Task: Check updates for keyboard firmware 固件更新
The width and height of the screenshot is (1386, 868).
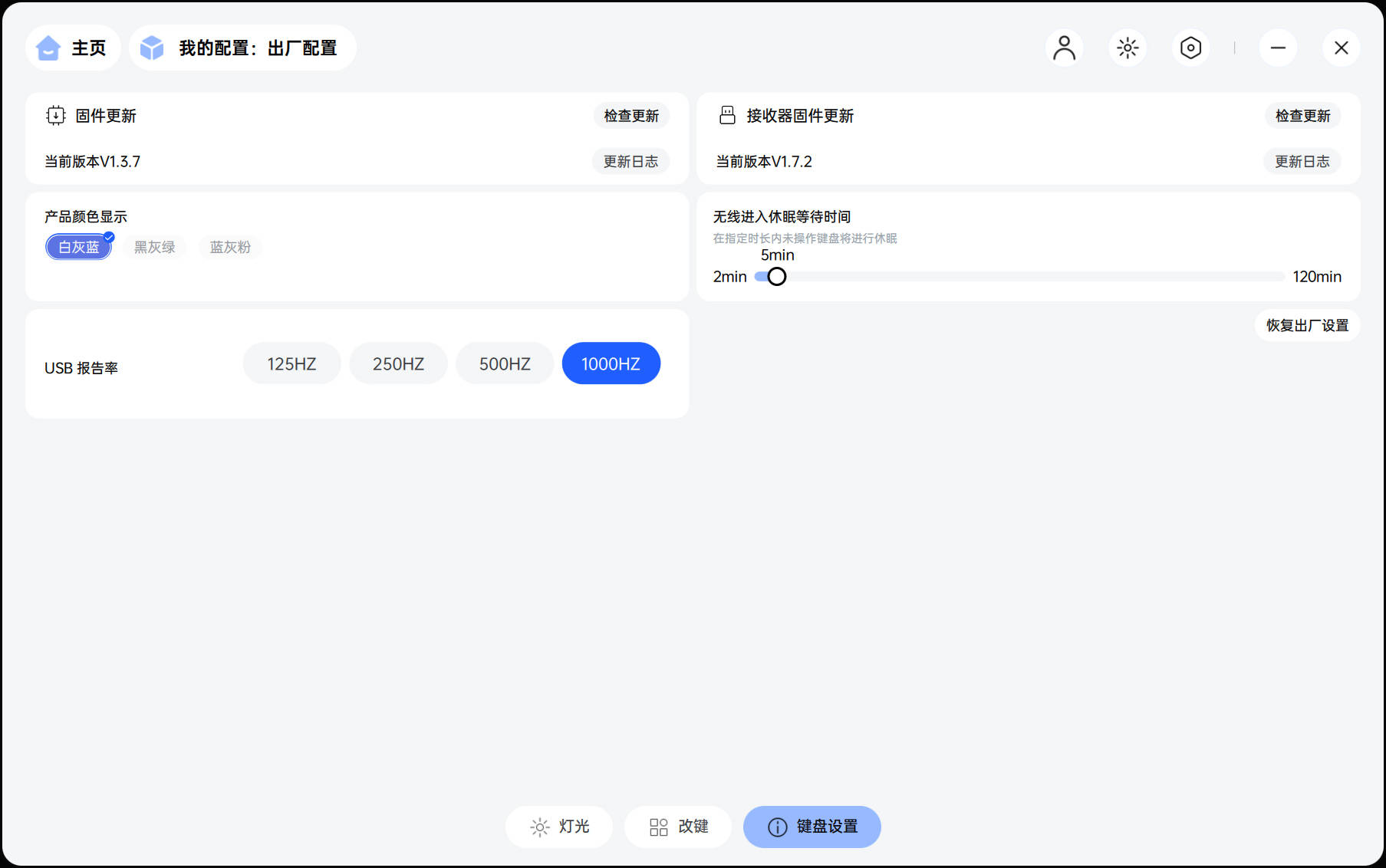Action: click(x=631, y=116)
